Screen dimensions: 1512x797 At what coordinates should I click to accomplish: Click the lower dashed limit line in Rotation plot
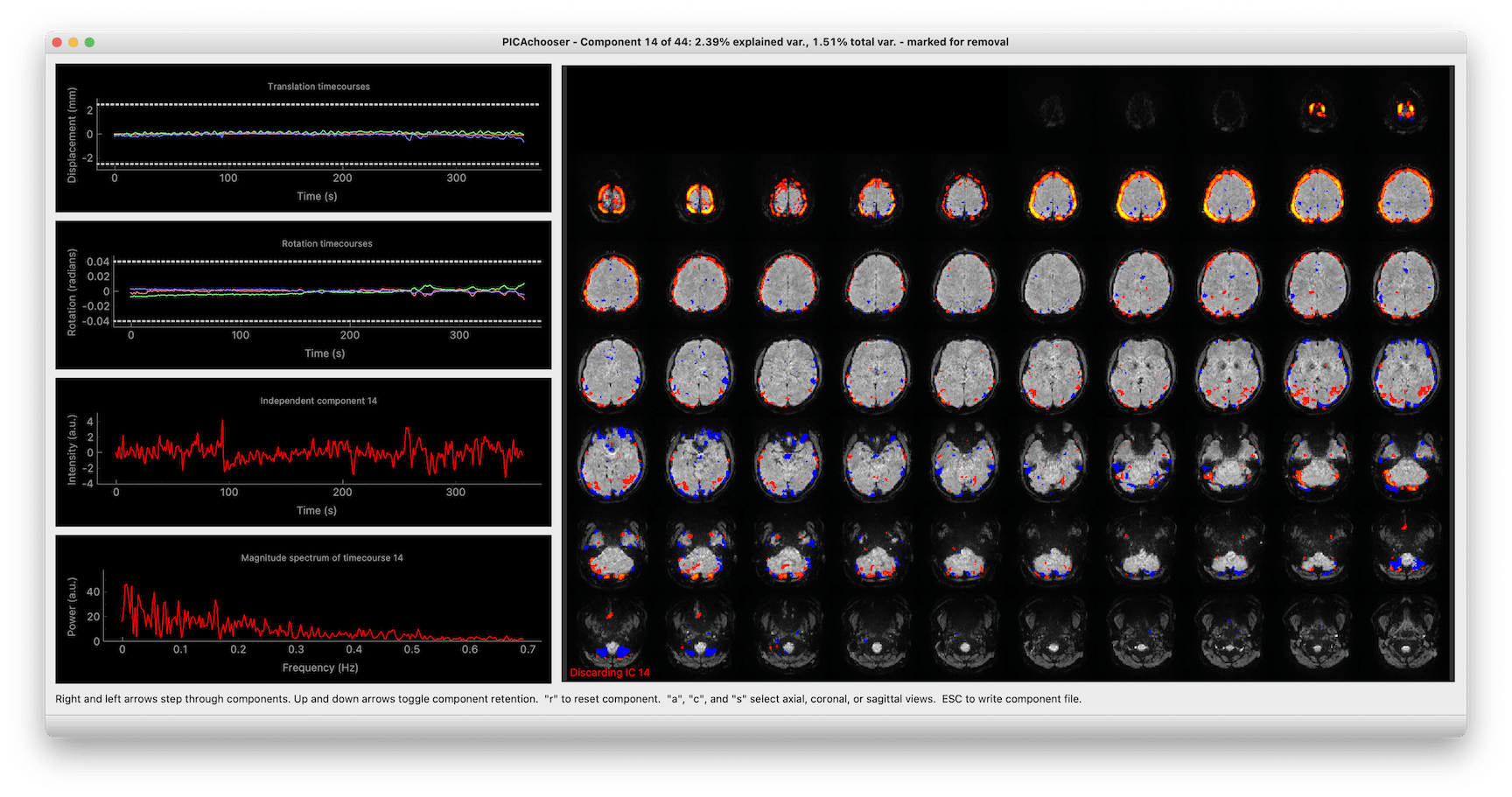pyautogui.click(x=327, y=321)
